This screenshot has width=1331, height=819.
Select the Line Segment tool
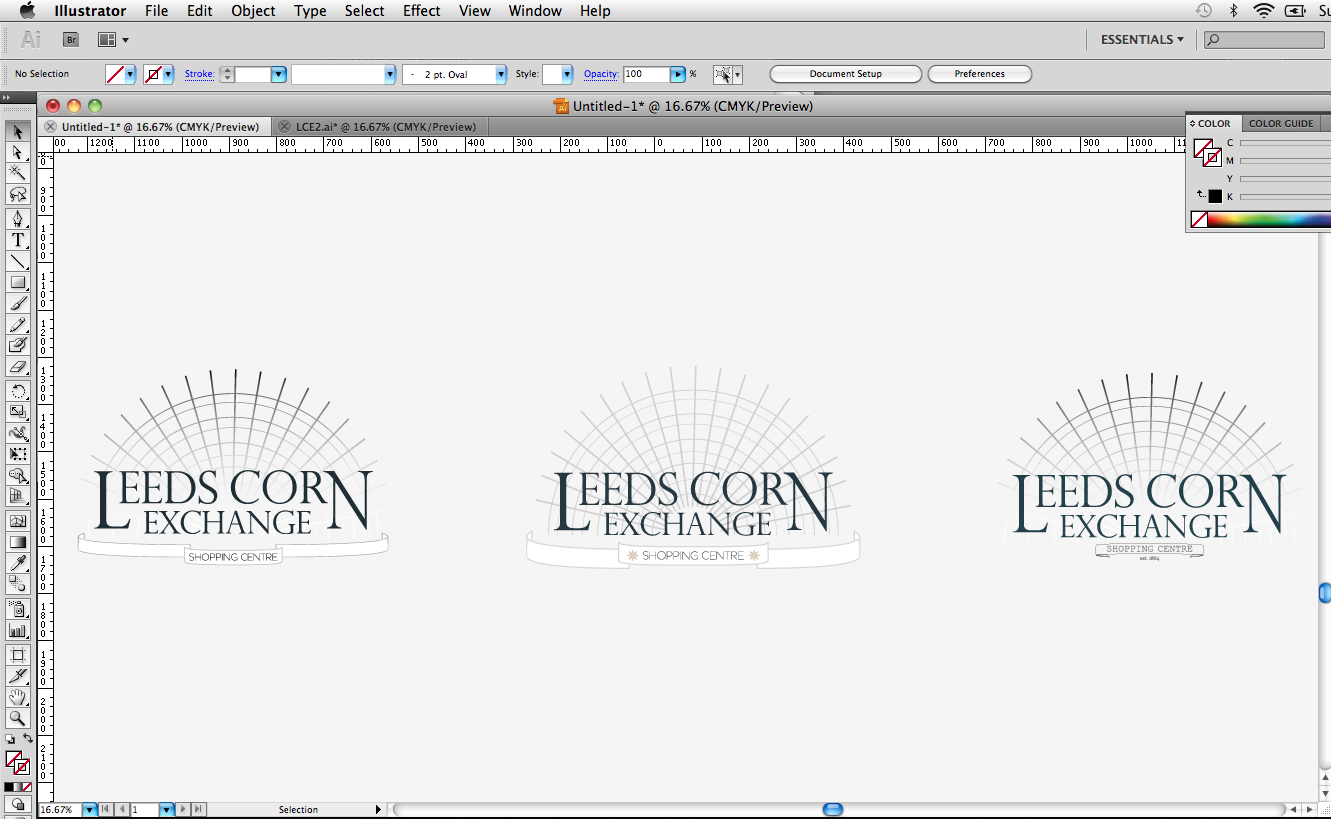(x=18, y=261)
